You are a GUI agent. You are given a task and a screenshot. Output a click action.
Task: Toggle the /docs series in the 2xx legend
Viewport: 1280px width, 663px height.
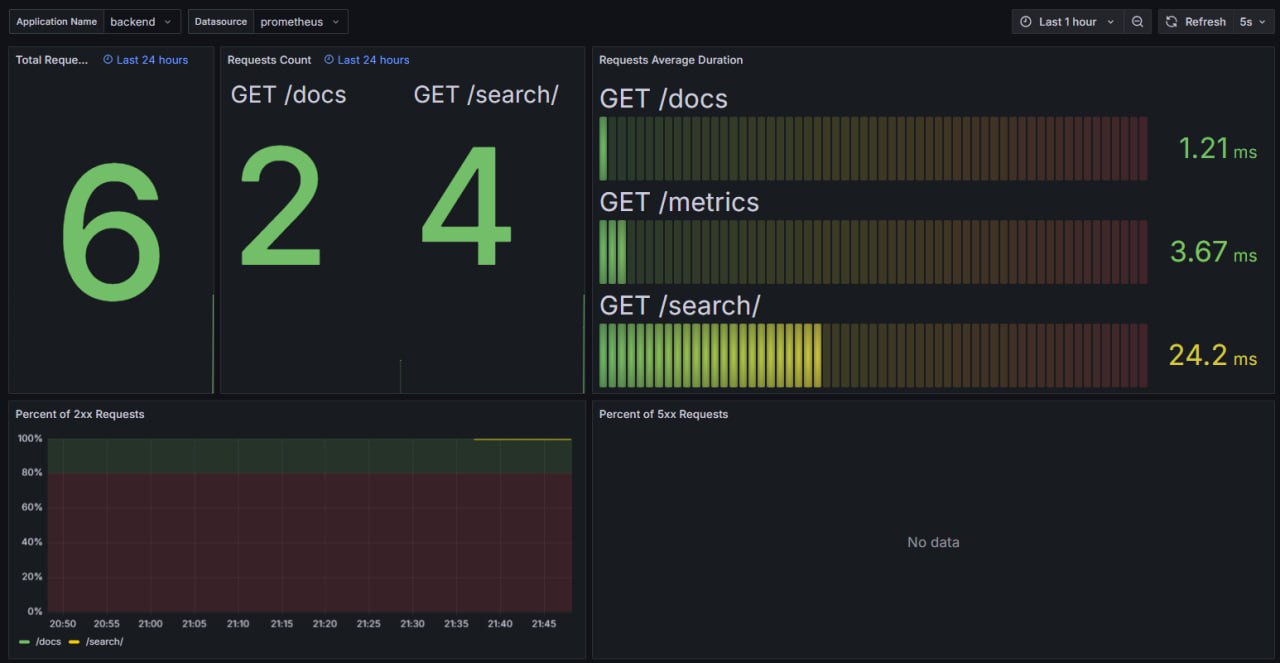click(x=47, y=641)
